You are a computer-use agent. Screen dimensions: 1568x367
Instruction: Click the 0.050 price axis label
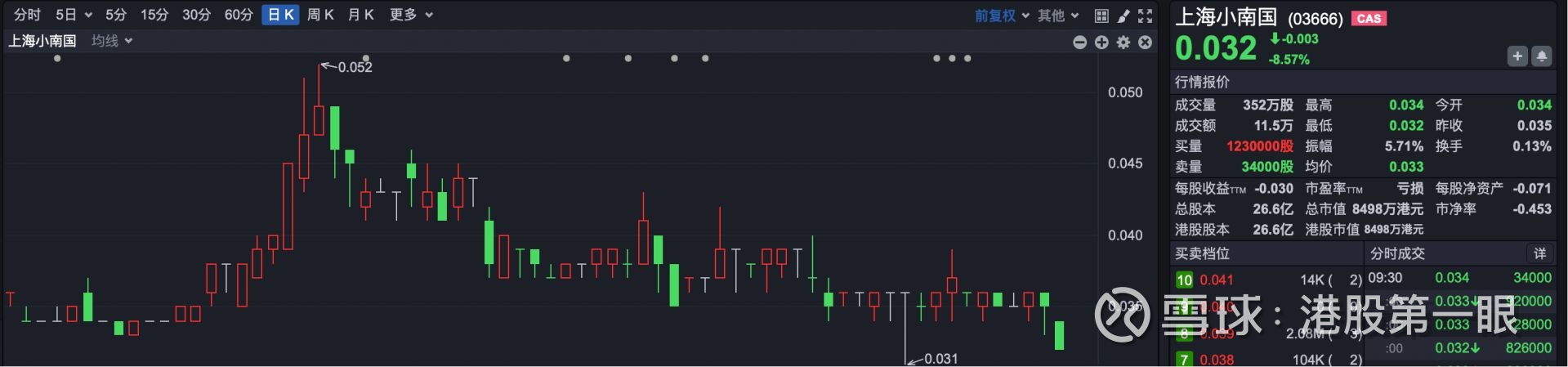[1125, 92]
